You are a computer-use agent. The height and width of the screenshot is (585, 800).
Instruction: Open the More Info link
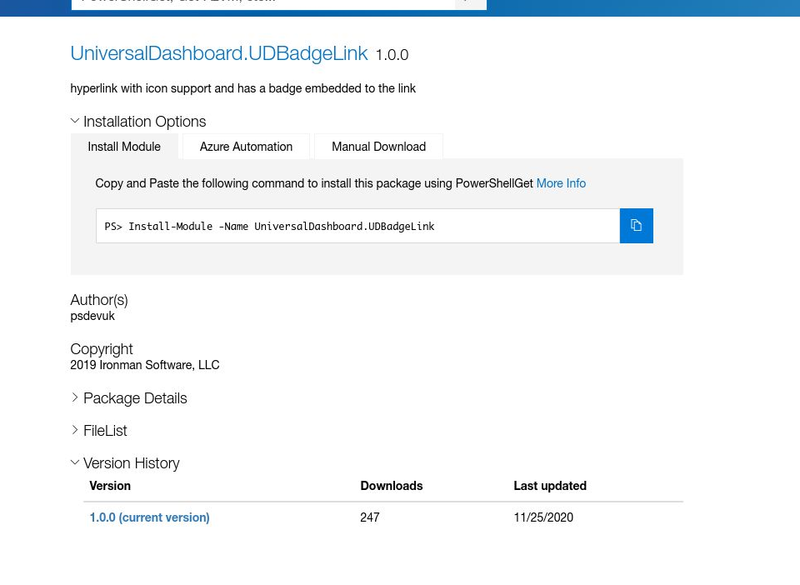pyautogui.click(x=561, y=184)
